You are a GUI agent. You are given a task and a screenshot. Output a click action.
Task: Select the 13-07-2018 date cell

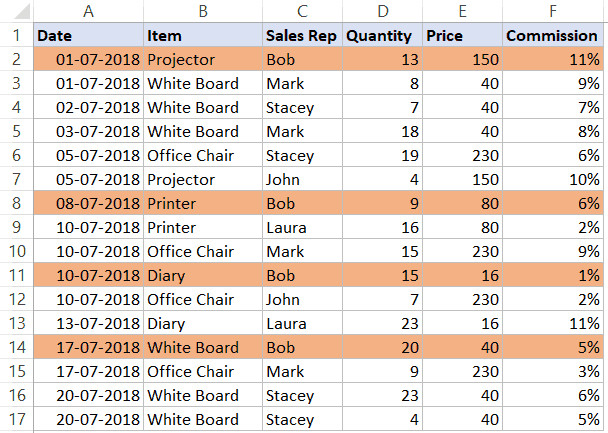point(88,324)
